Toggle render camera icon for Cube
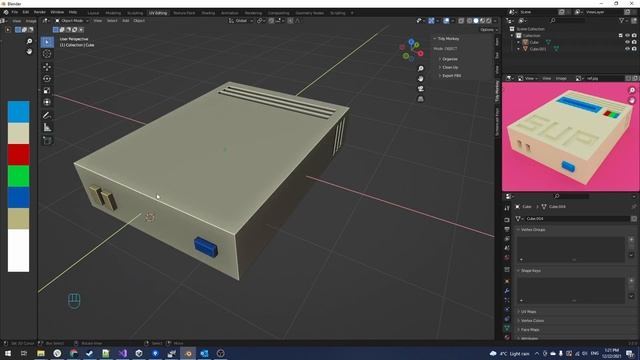This screenshot has height=360, width=640. pos(634,42)
